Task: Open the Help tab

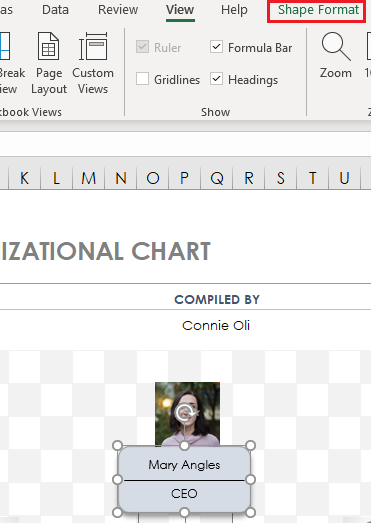Action: coord(234,10)
